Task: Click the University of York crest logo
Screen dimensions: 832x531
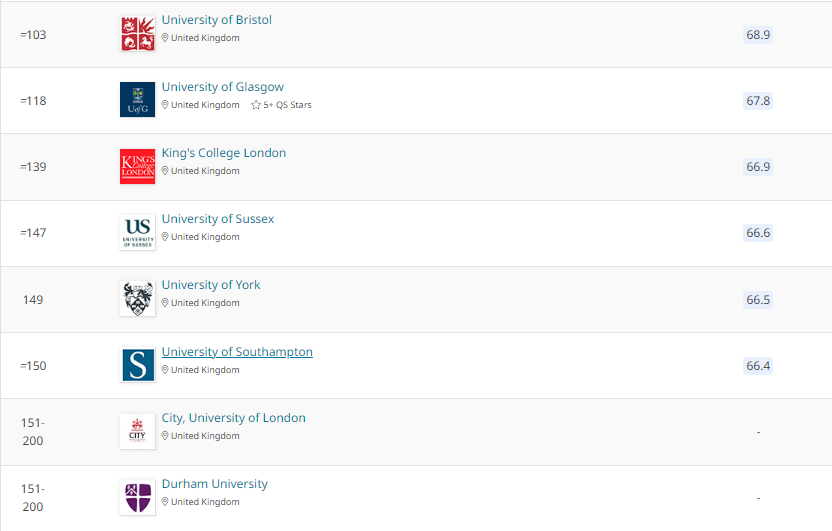Action: (137, 299)
